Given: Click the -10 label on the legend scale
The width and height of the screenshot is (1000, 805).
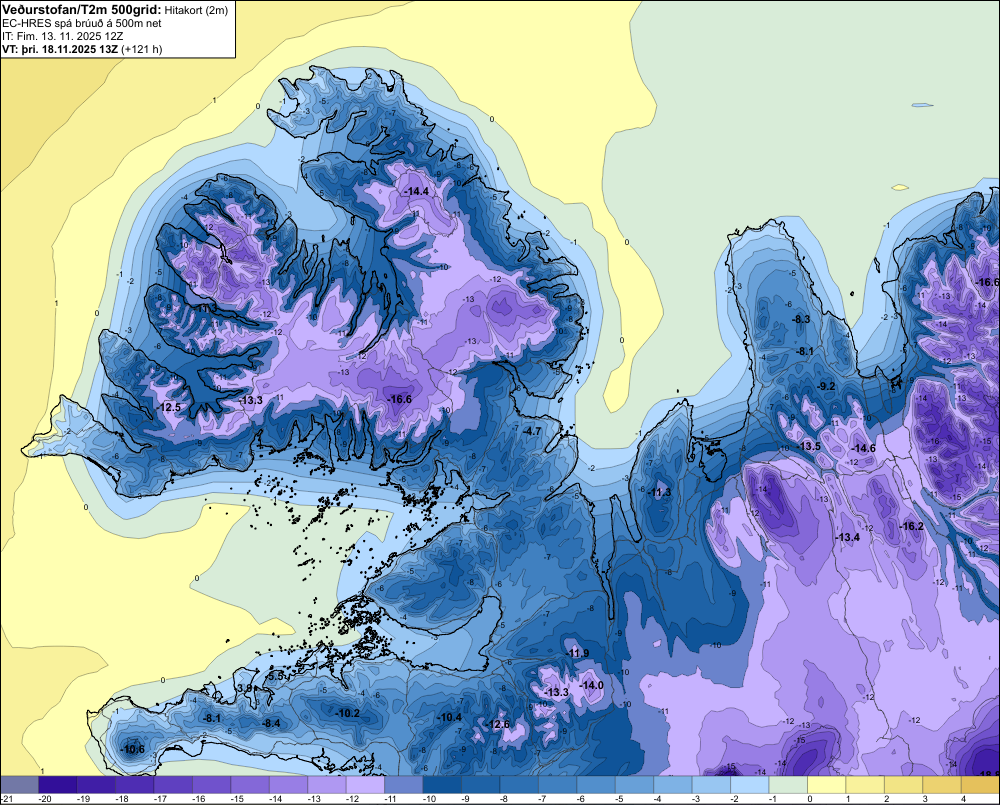Looking at the screenshot, I should click(x=429, y=799).
